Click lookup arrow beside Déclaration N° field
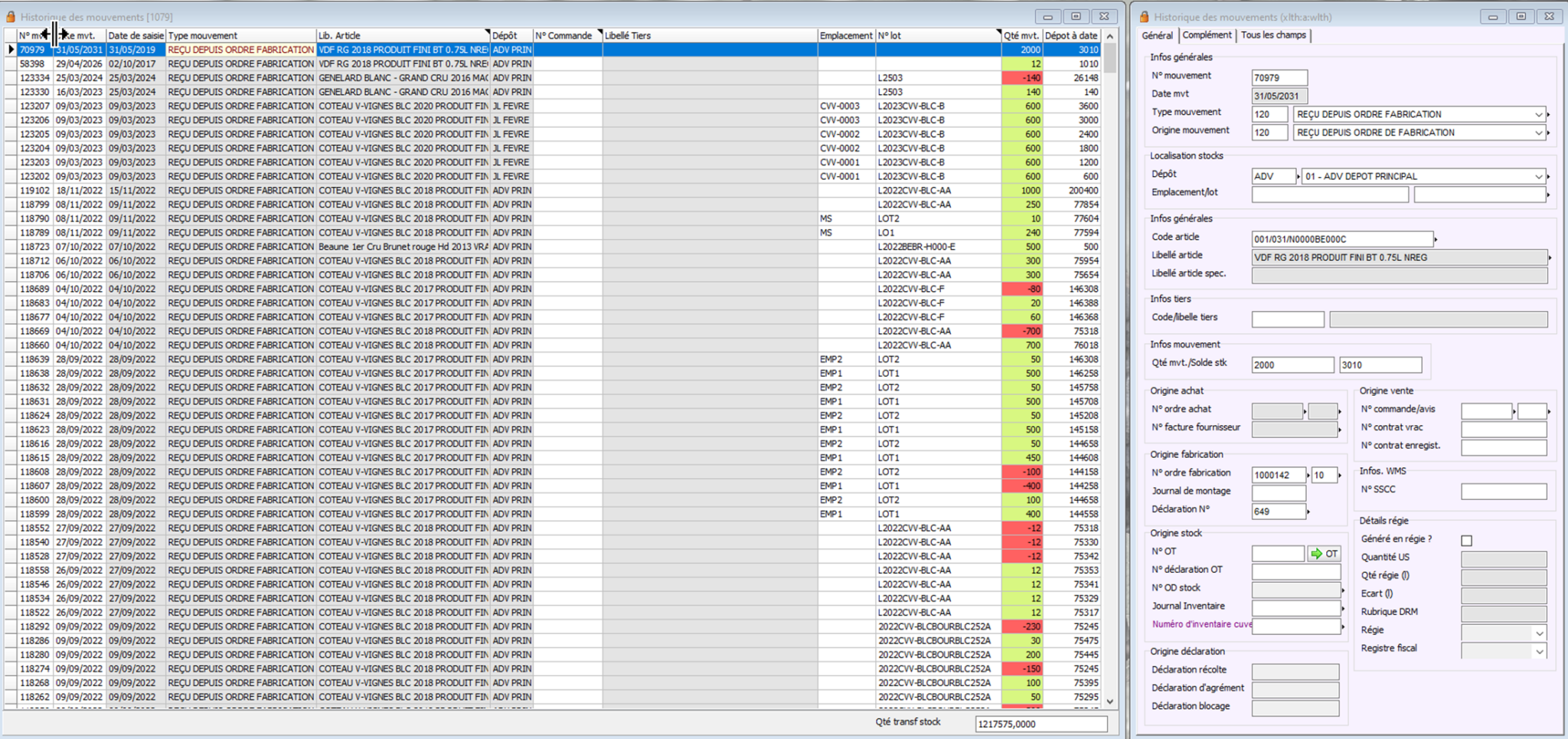The height and width of the screenshot is (739, 1568). click(x=1308, y=512)
